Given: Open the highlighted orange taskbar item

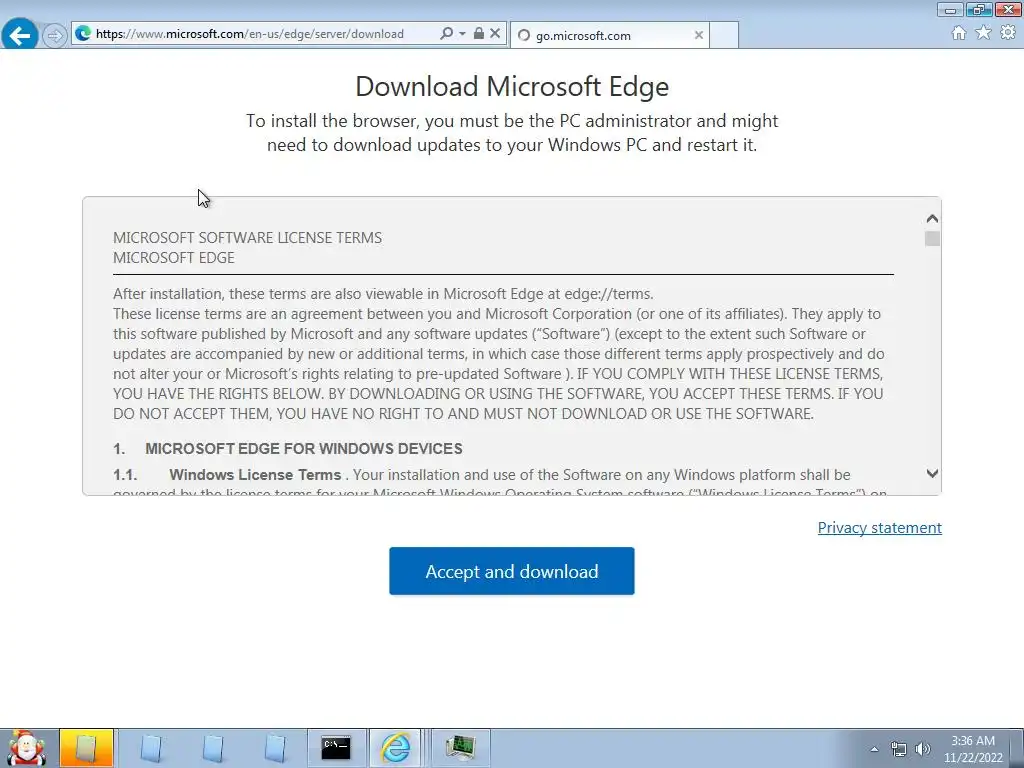Looking at the screenshot, I should [x=87, y=748].
